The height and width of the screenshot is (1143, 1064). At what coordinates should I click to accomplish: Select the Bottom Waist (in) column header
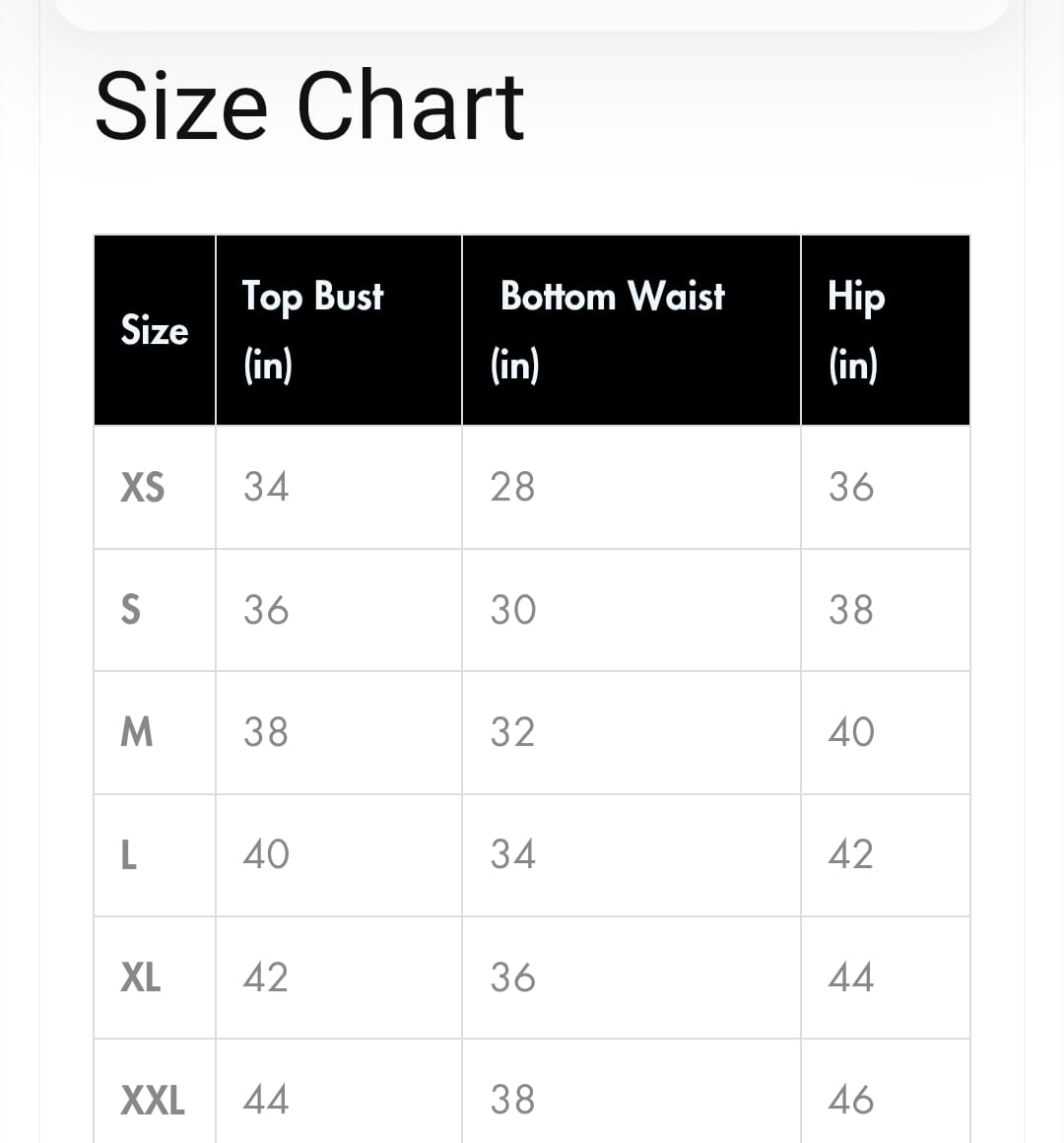click(x=612, y=329)
